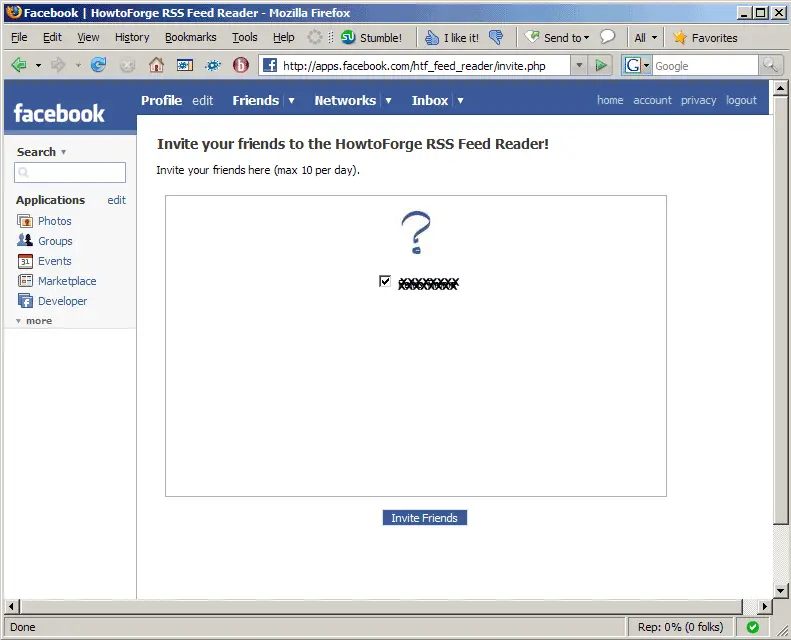Screen dimensions: 791x640
Task: Click the question mark profile picture
Action: coord(416,232)
